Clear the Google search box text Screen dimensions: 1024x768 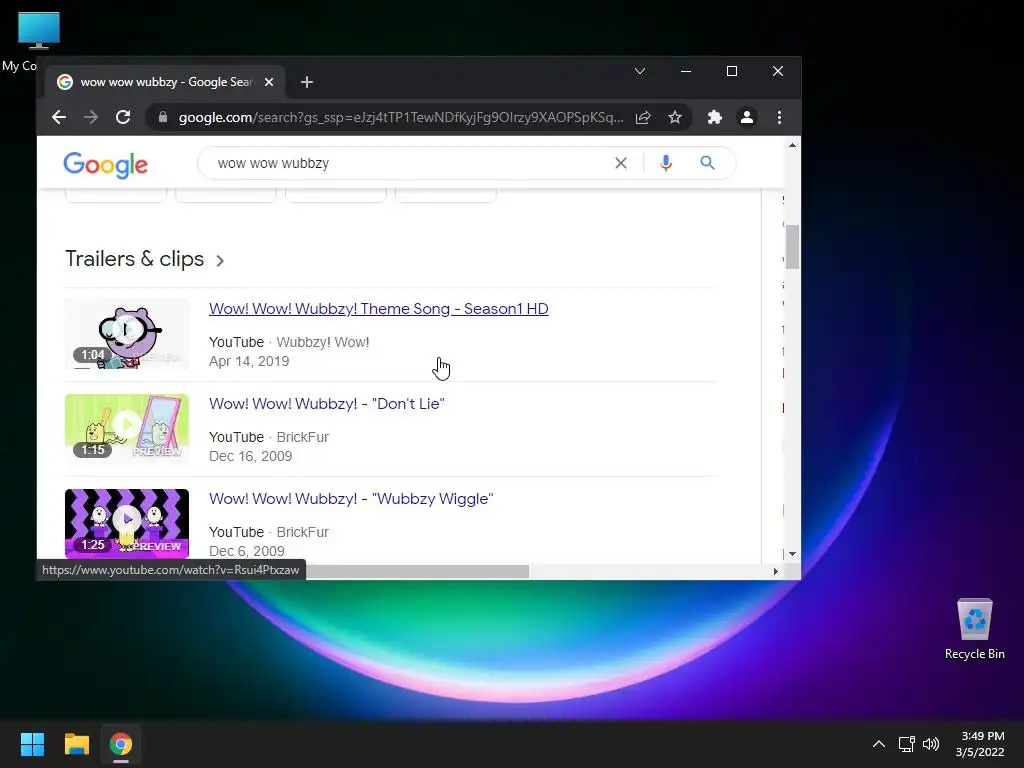point(621,163)
